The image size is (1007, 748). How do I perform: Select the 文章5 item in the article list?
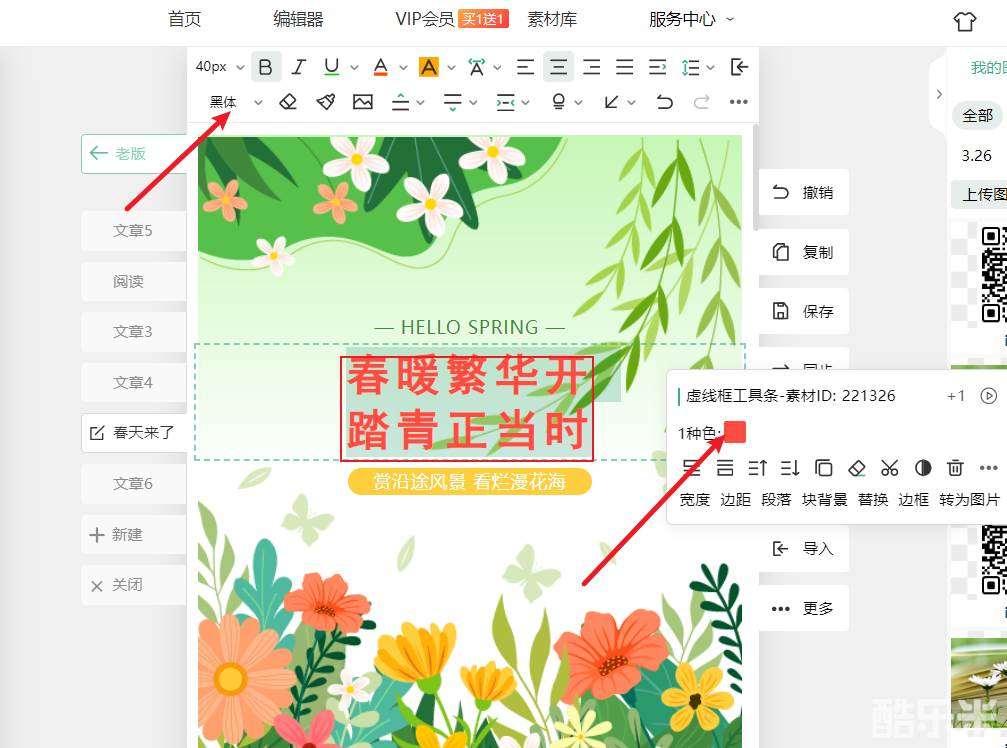point(132,231)
